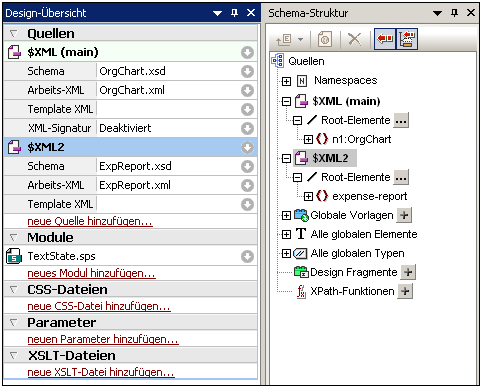482x388 pixels.
Task: Collapse $XML (main) node in schema tree
Action: coord(286,101)
